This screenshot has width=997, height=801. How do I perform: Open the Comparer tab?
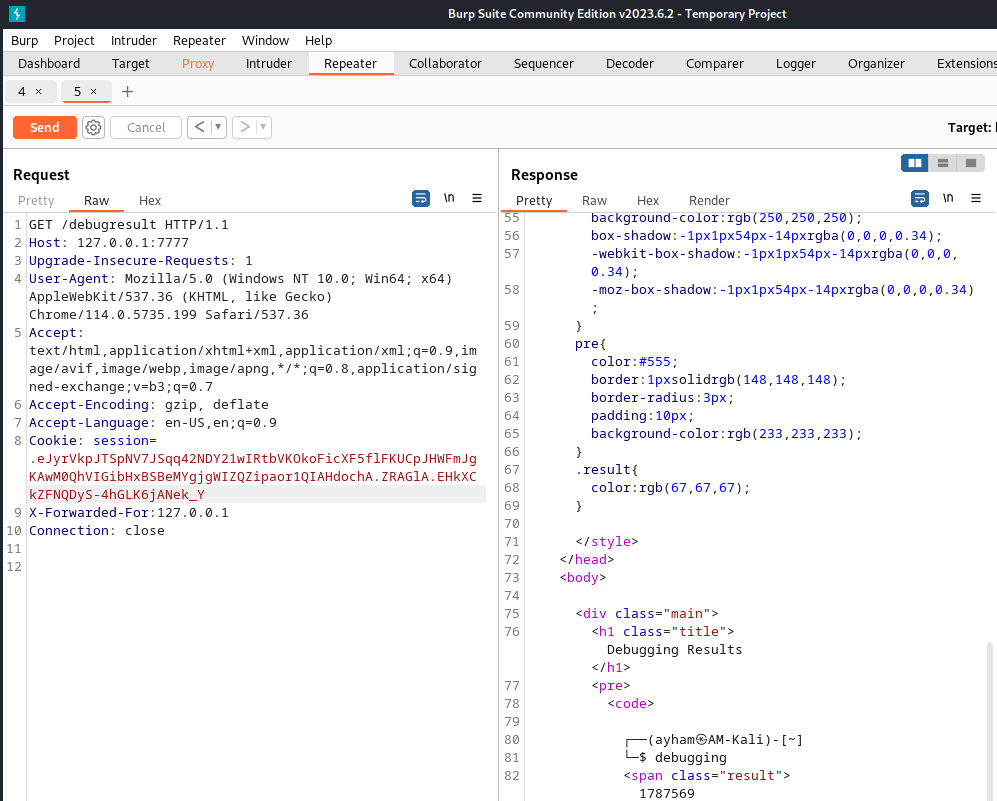tap(715, 64)
